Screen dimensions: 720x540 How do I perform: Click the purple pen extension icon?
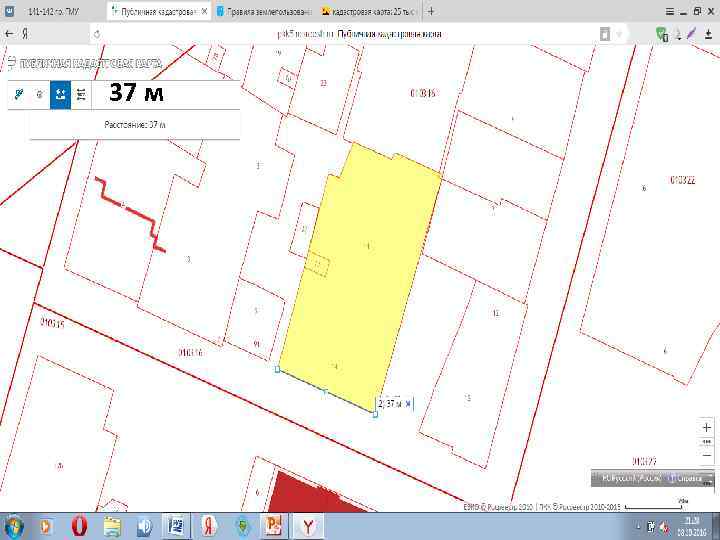pos(692,34)
